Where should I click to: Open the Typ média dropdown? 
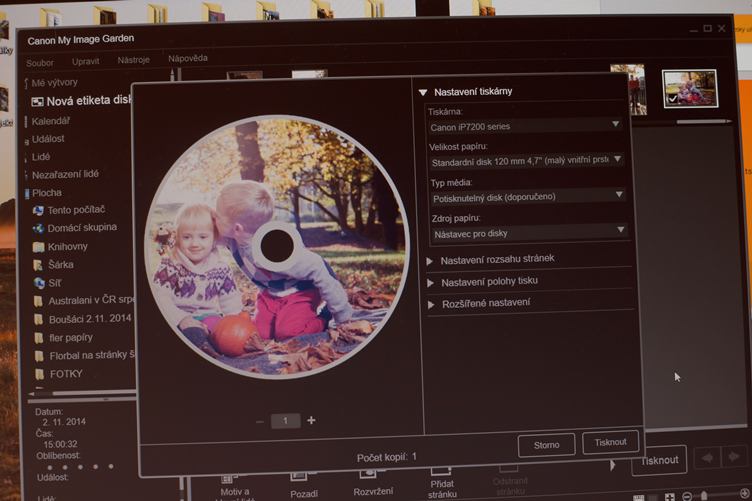tap(527, 196)
